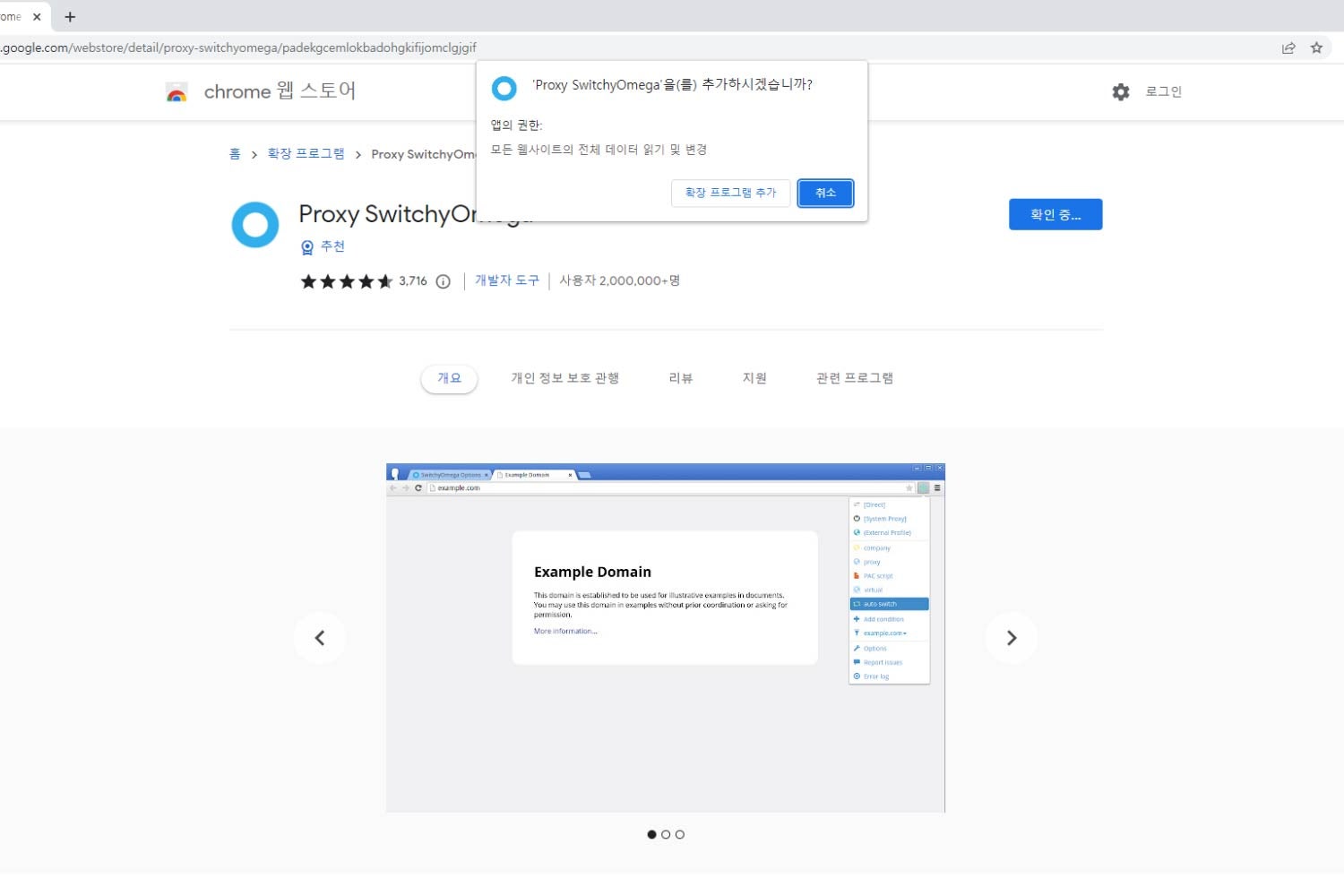The height and width of the screenshot is (896, 1344).
Task: Click the Proxy SwitchyOmega extension logo
Action: 255,224
